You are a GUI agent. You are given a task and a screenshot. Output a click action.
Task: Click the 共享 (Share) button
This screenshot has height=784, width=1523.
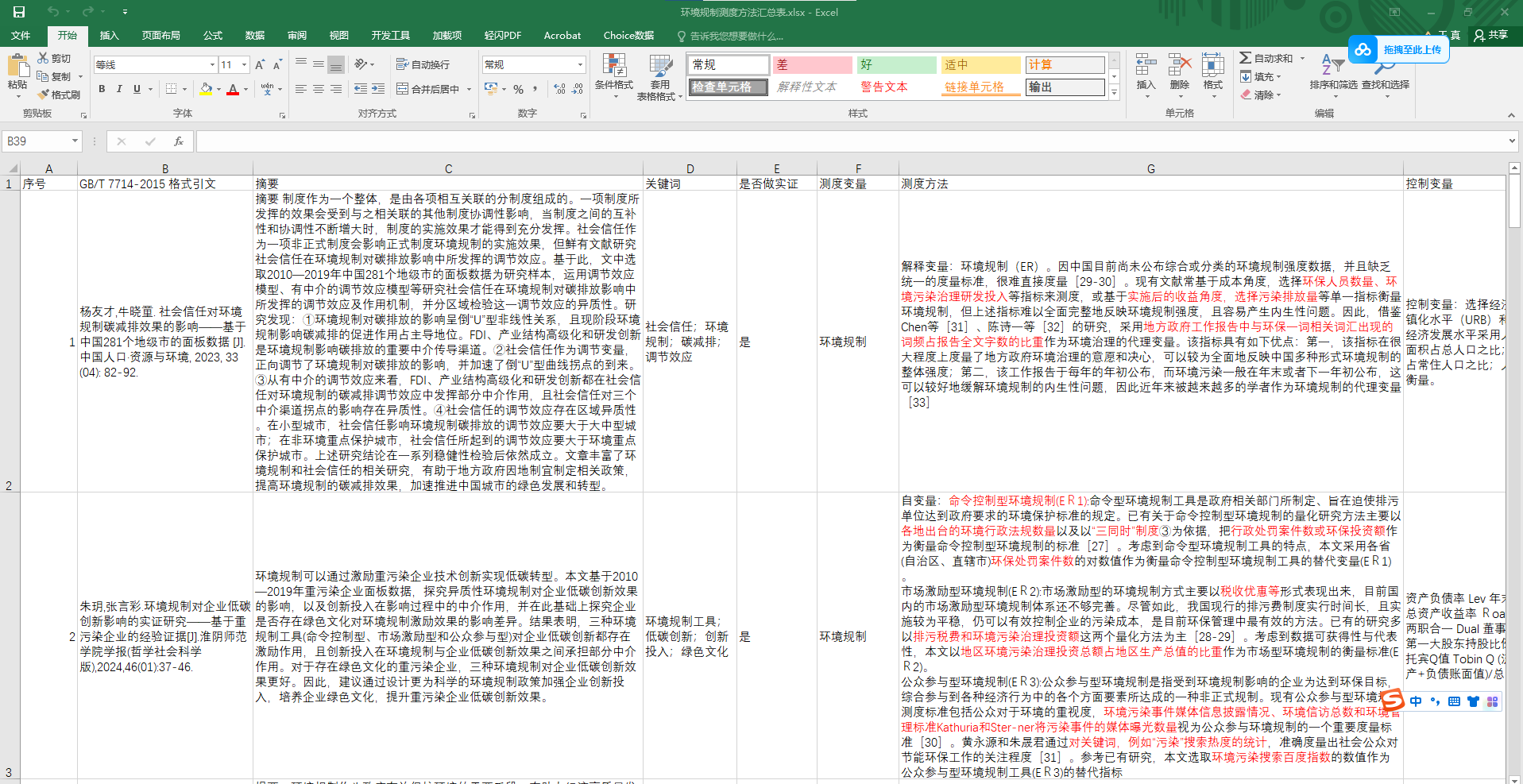[1490, 35]
